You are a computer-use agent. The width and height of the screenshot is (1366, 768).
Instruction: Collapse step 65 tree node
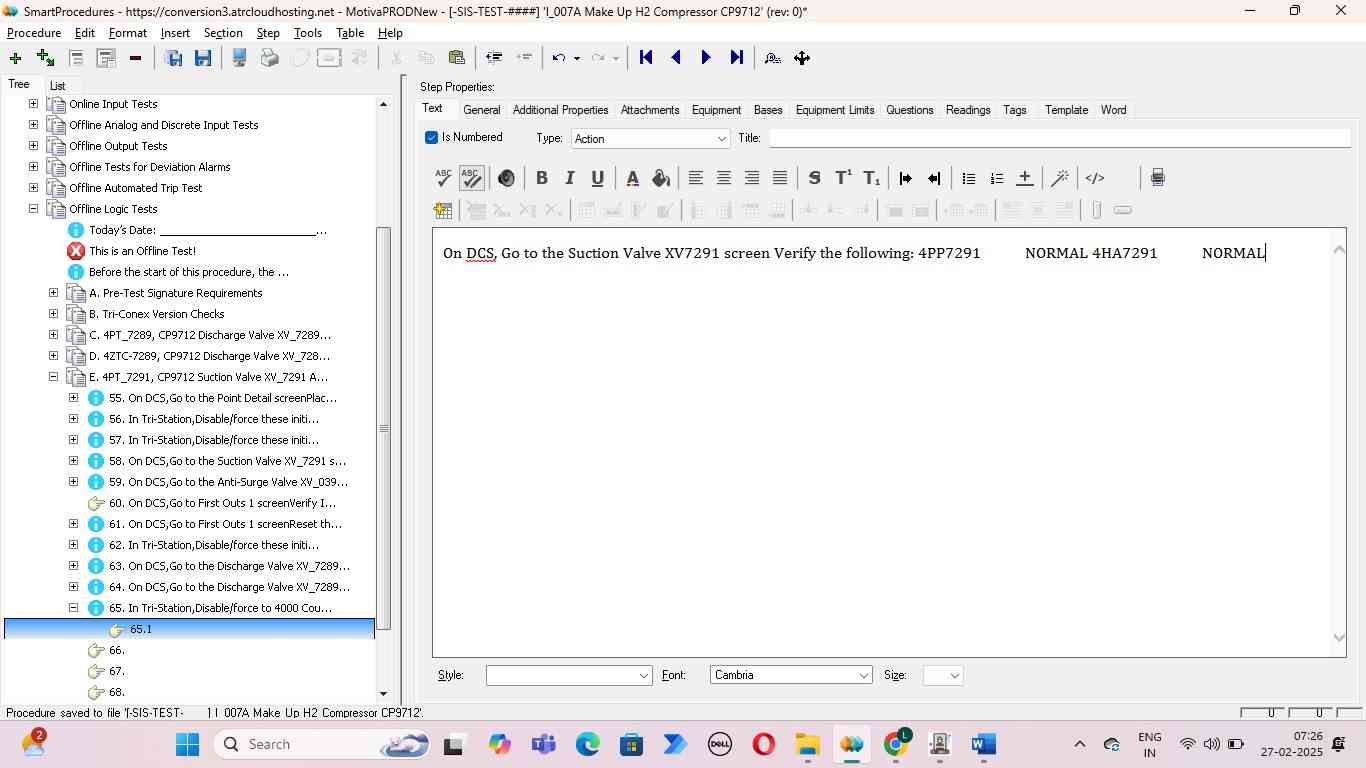(x=73, y=608)
